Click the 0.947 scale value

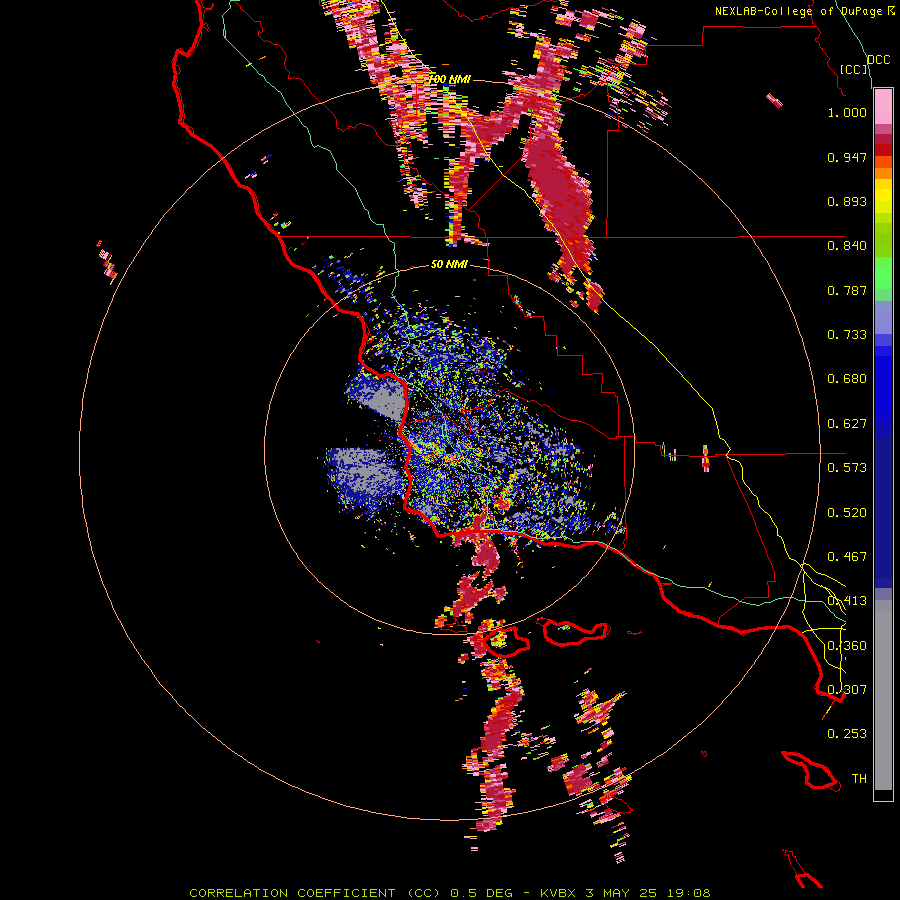coord(847,157)
